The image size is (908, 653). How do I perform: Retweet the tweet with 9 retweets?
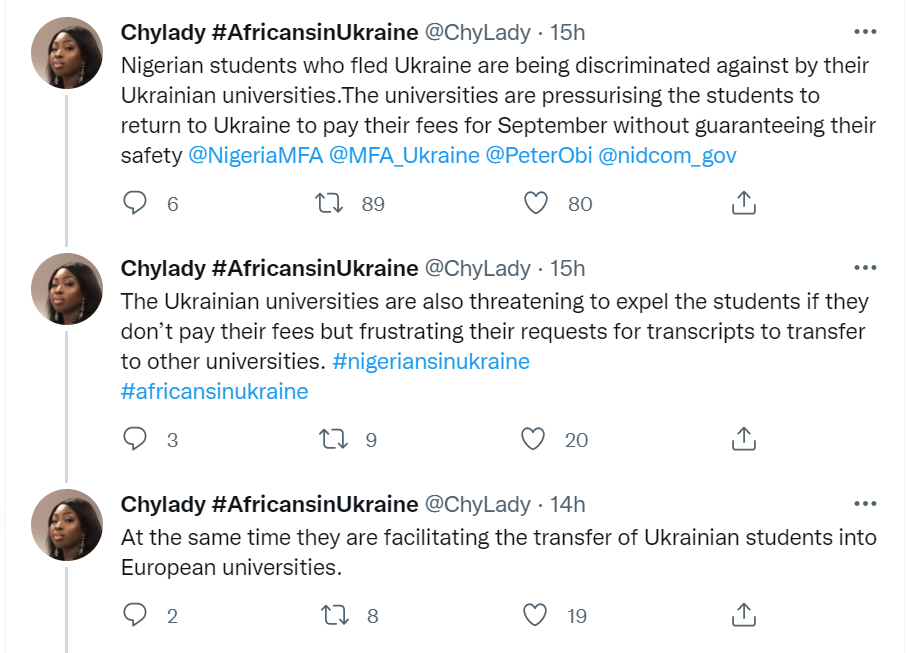[x=329, y=439]
